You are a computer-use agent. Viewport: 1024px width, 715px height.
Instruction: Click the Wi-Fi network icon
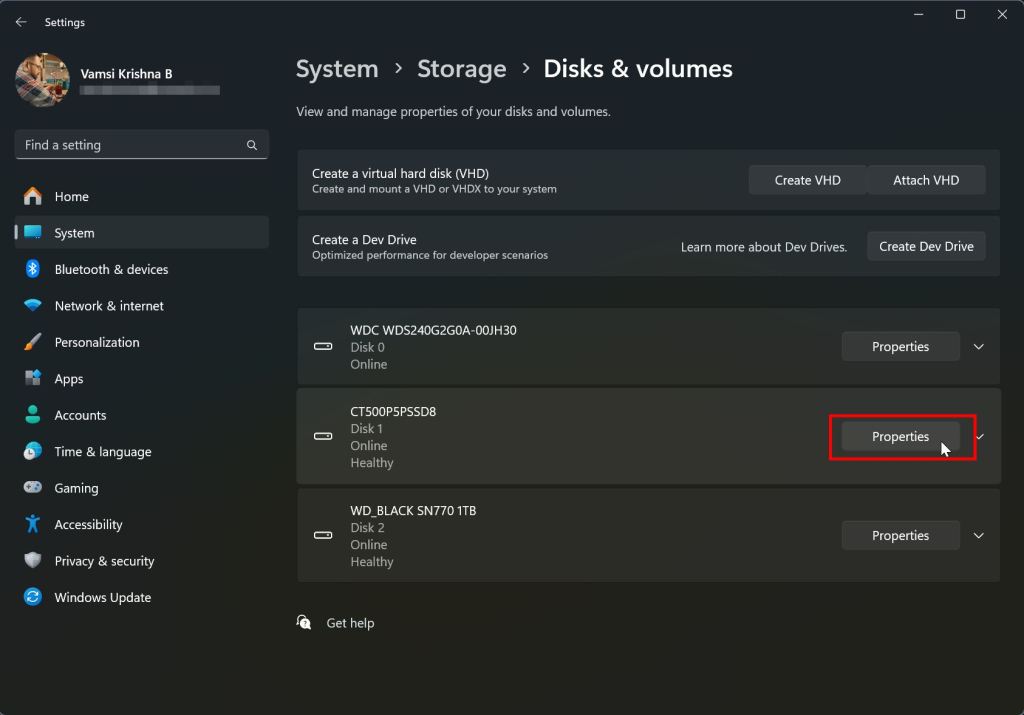(x=33, y=305)
